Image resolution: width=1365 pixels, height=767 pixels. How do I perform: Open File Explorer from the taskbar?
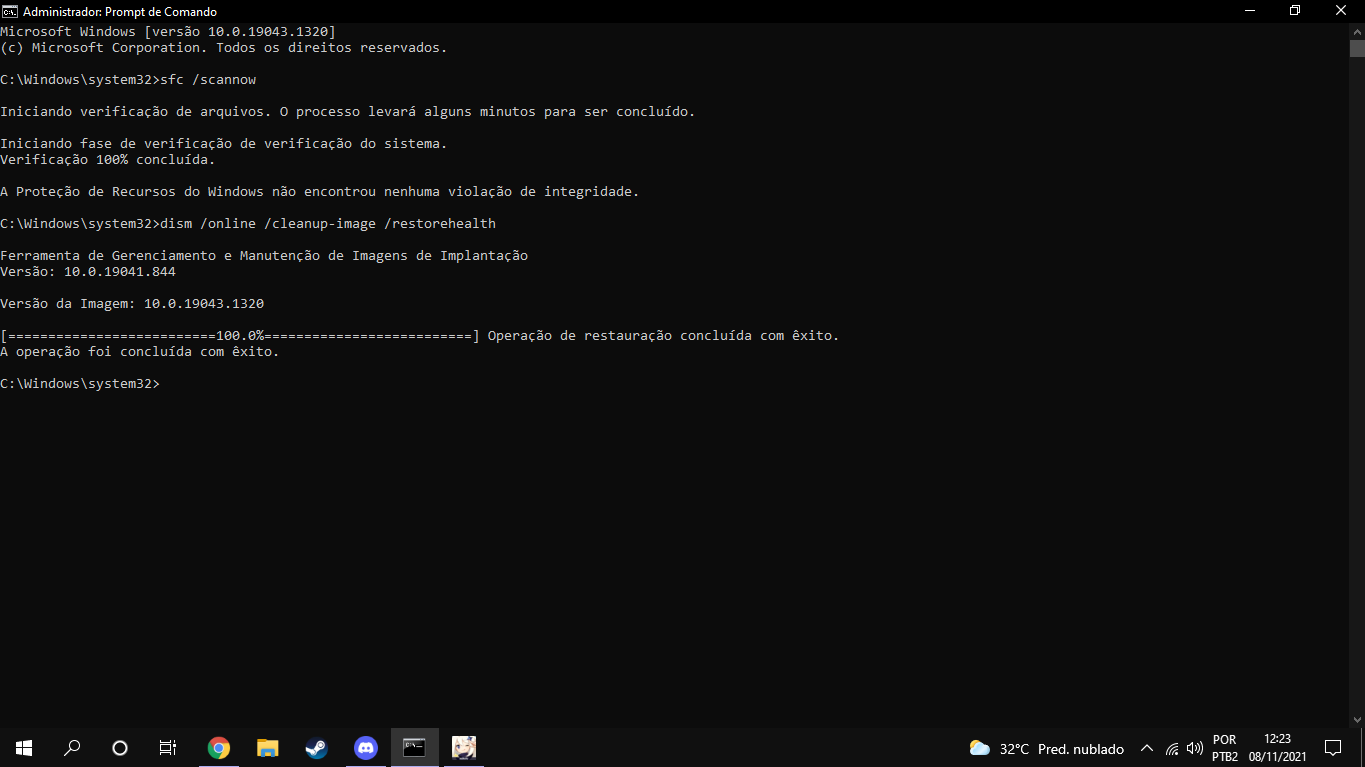[267, 748]
